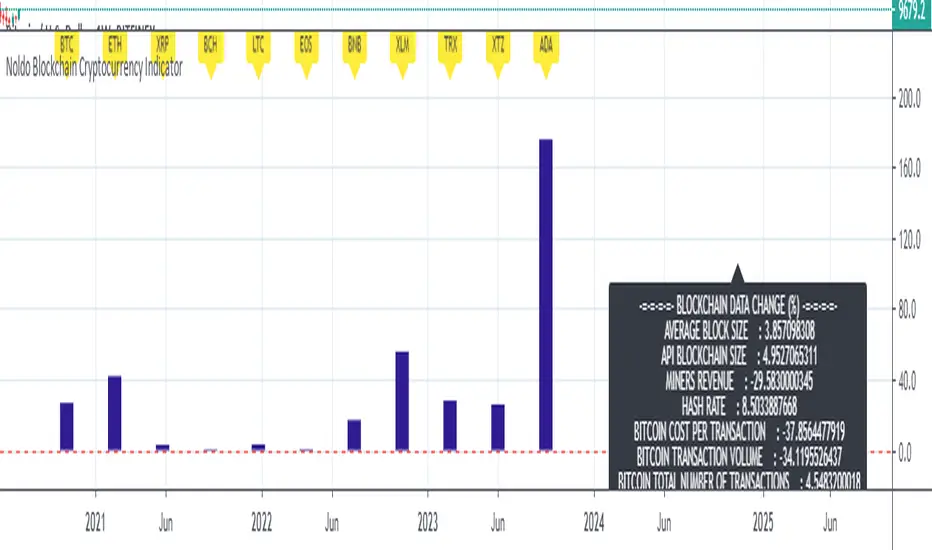
Task: Click the AVERAGE BLOCK SIZE line
Action: click(739, 330)
